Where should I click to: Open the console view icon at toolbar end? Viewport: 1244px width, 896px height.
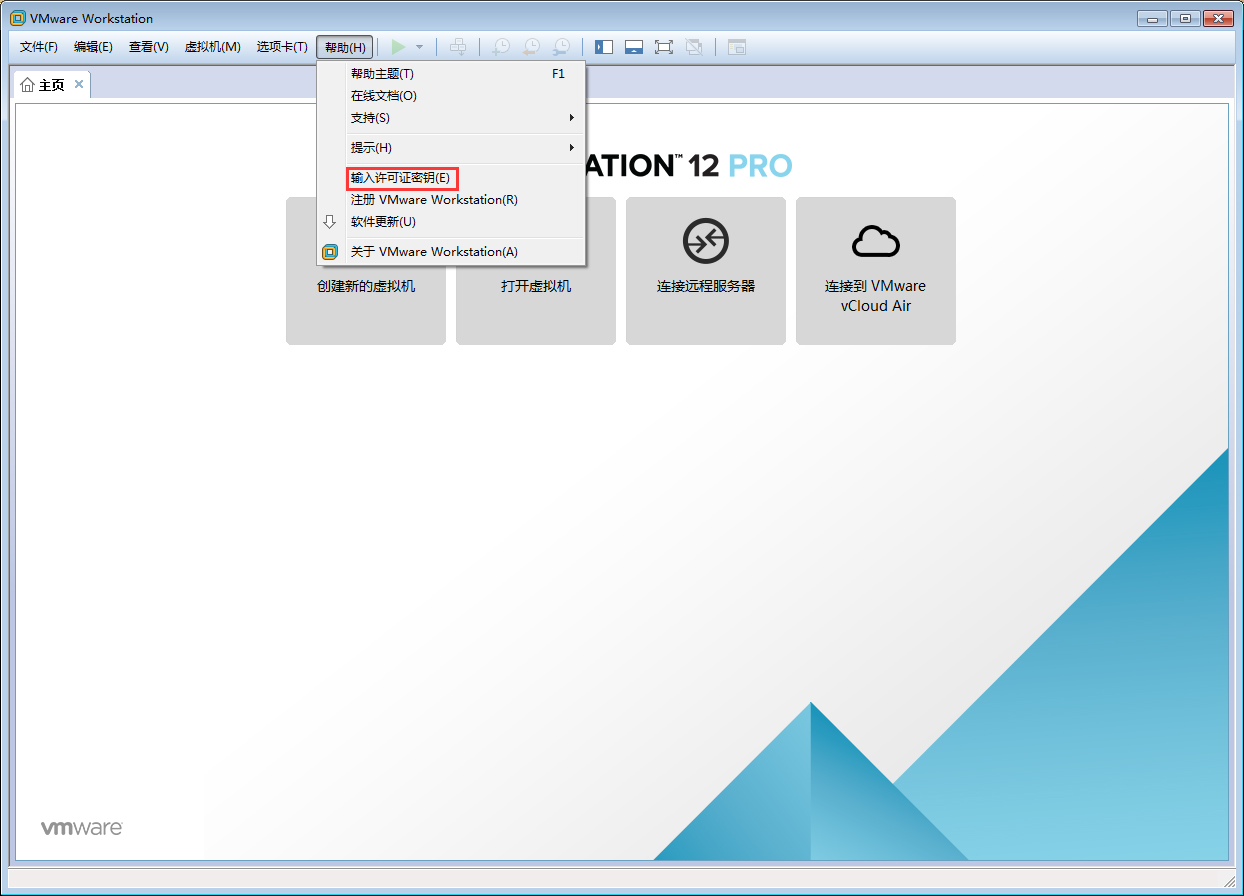[736, 46]
